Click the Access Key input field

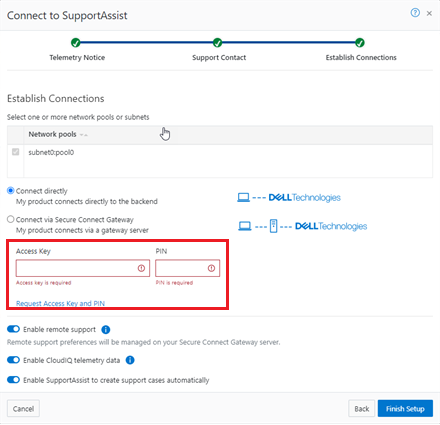pyautogui.click(x=83, y=268)
